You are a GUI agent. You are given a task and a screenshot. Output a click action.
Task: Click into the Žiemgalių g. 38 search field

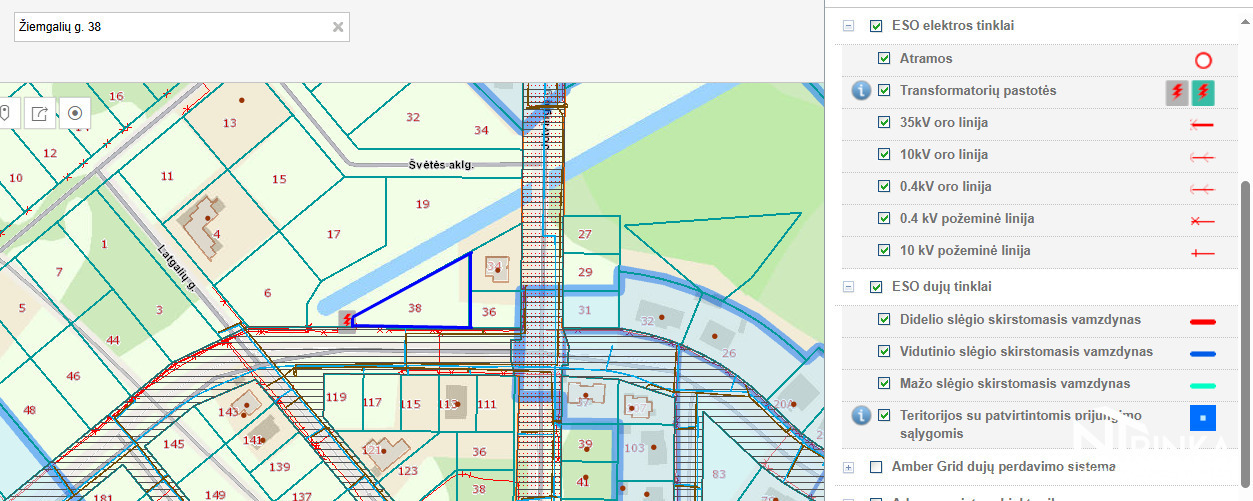pyautogui.click(x=170, y=27)
